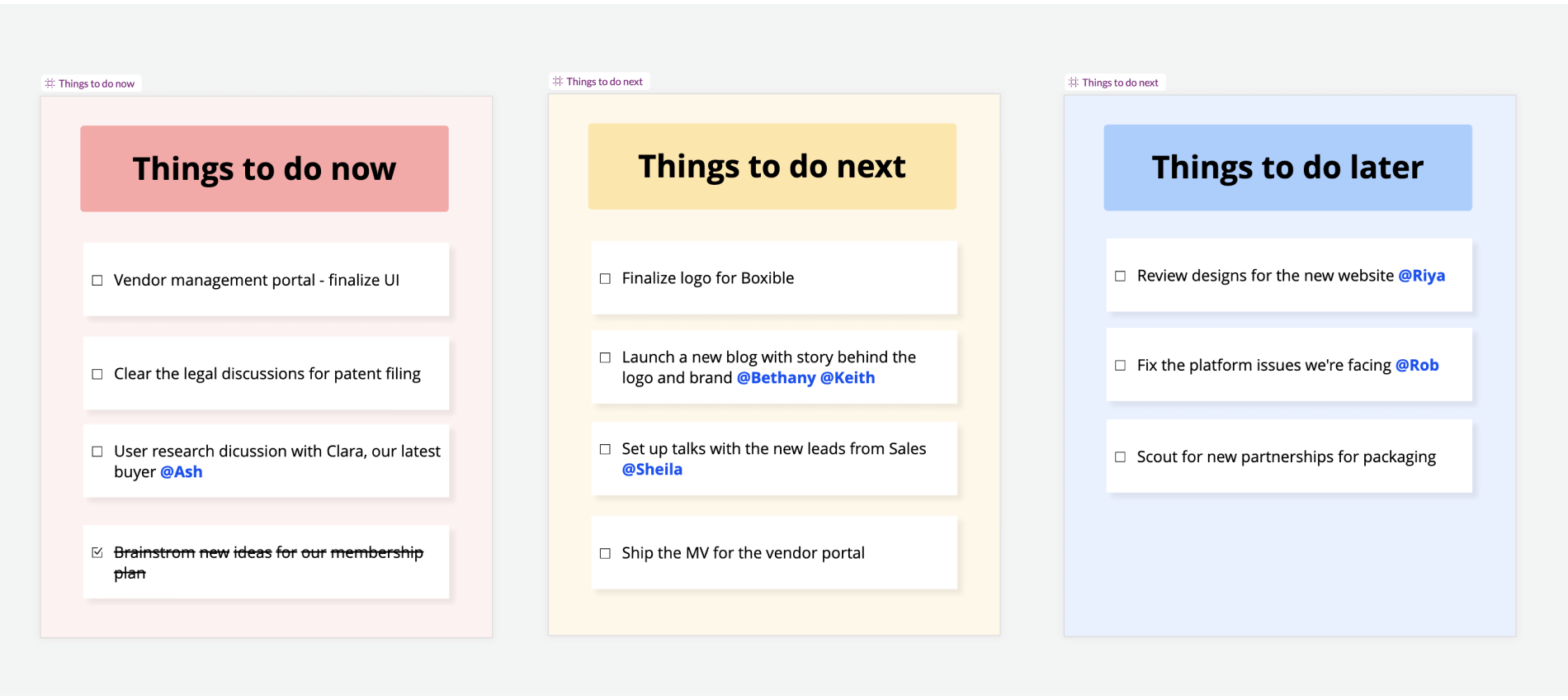Viewport: 1568px width, 700px height.
Task: Uncheck the completed Brainstrom new ideas task
Action: click(97, 552)
